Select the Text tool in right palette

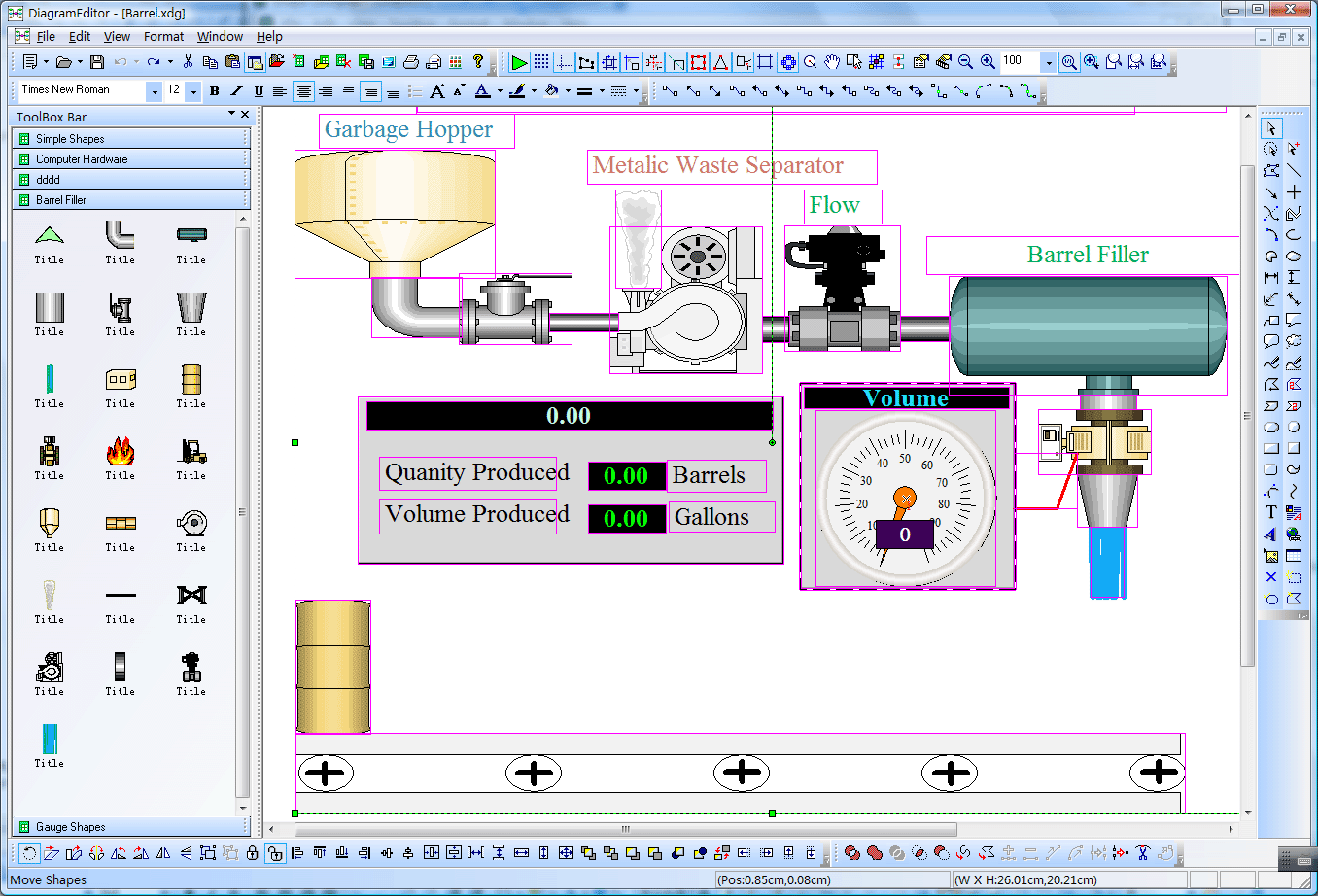coord(1271,512)
